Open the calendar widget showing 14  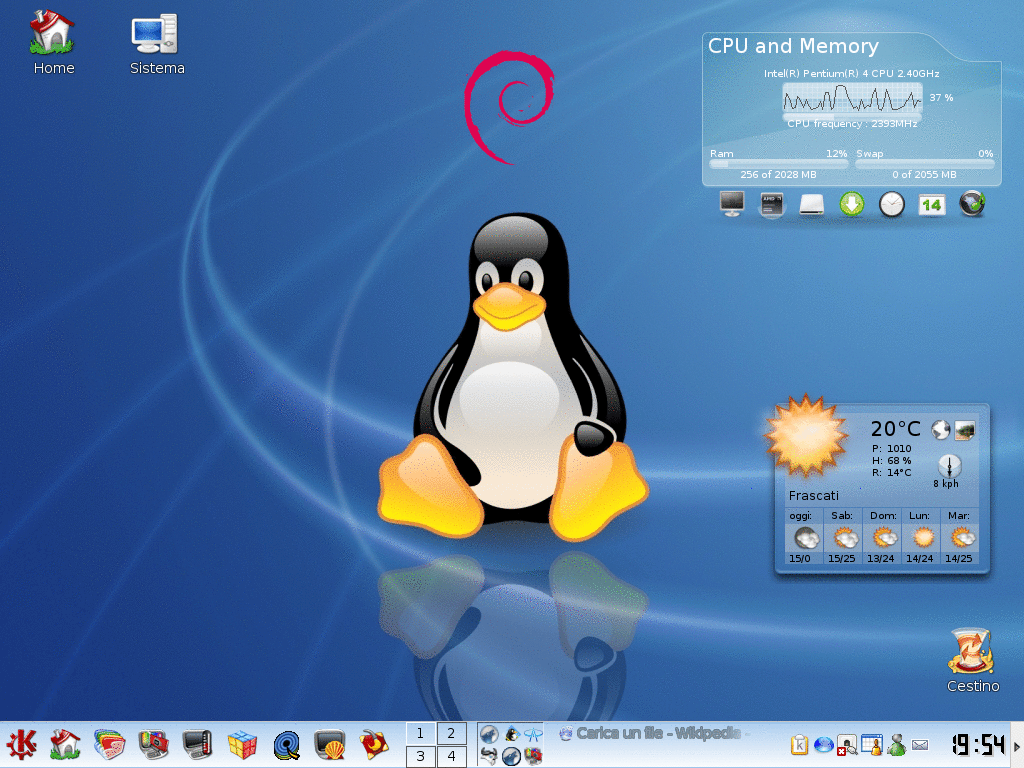pos(932,204)
